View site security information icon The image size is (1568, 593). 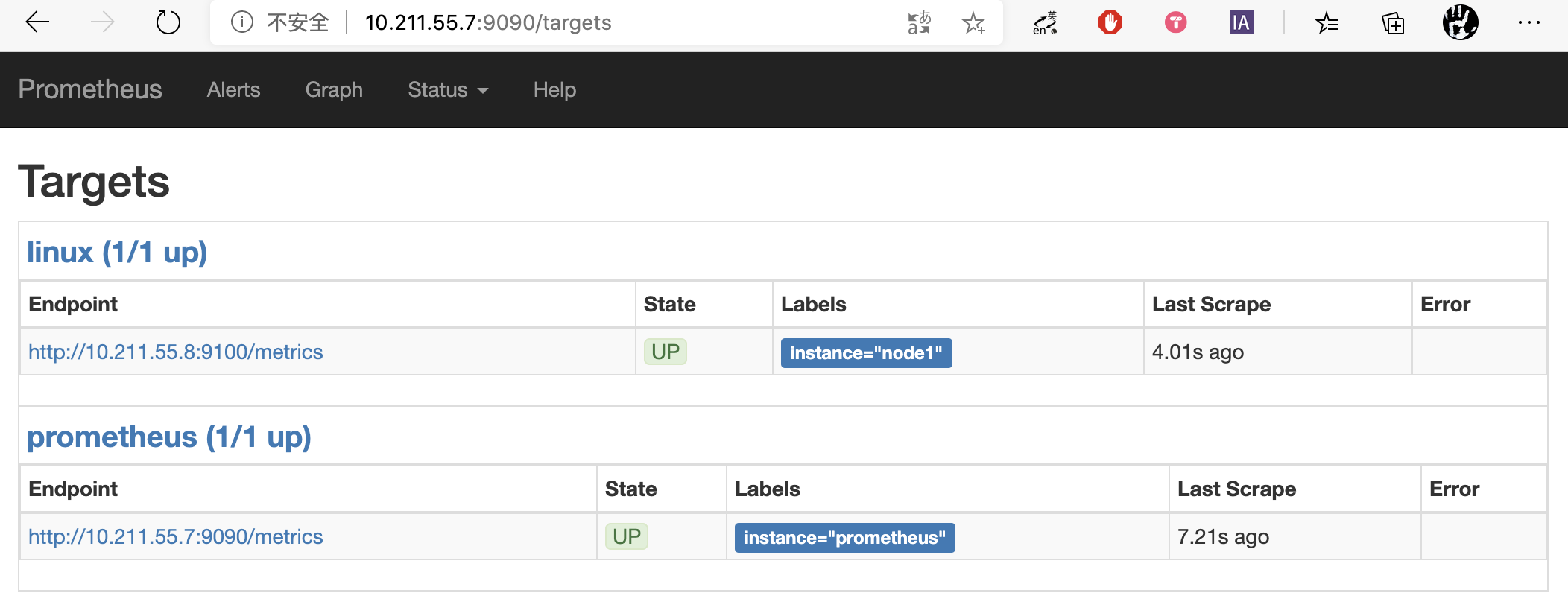(241, 22)
